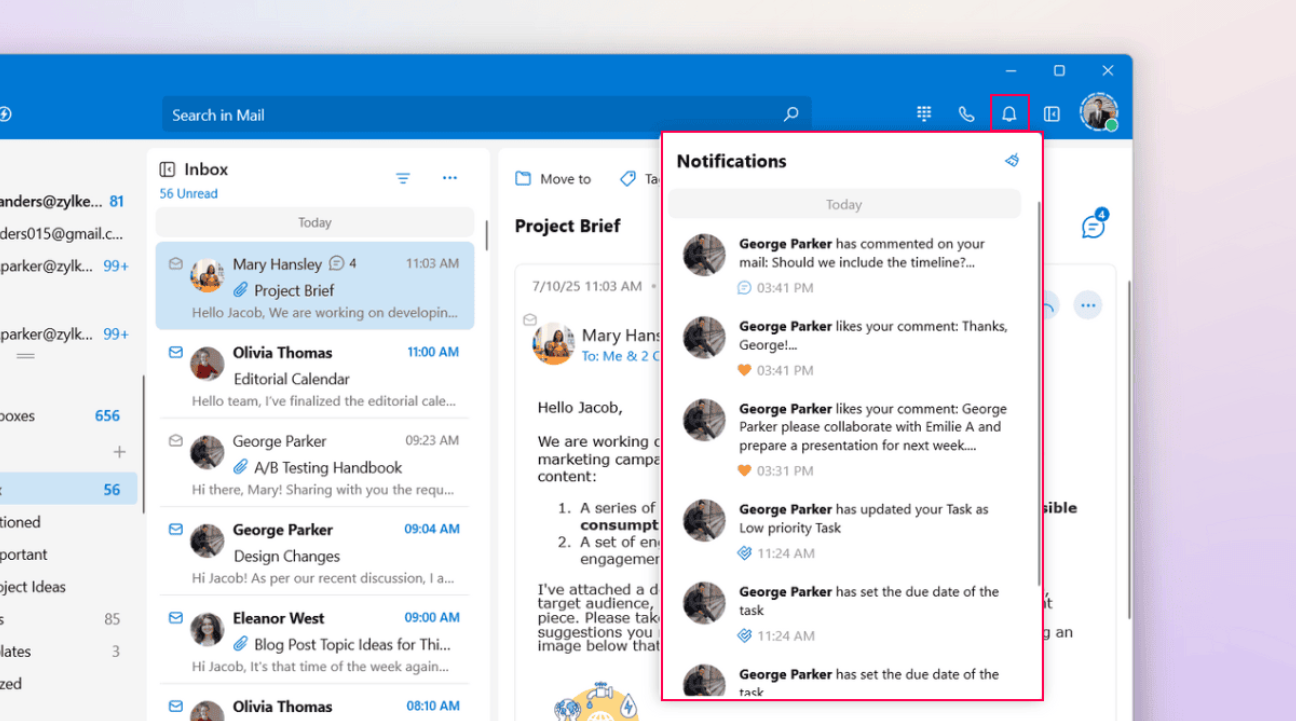1296x721 pixels.
Task: Click the search magnifier icon in the search bar
Action: [791, 114]
